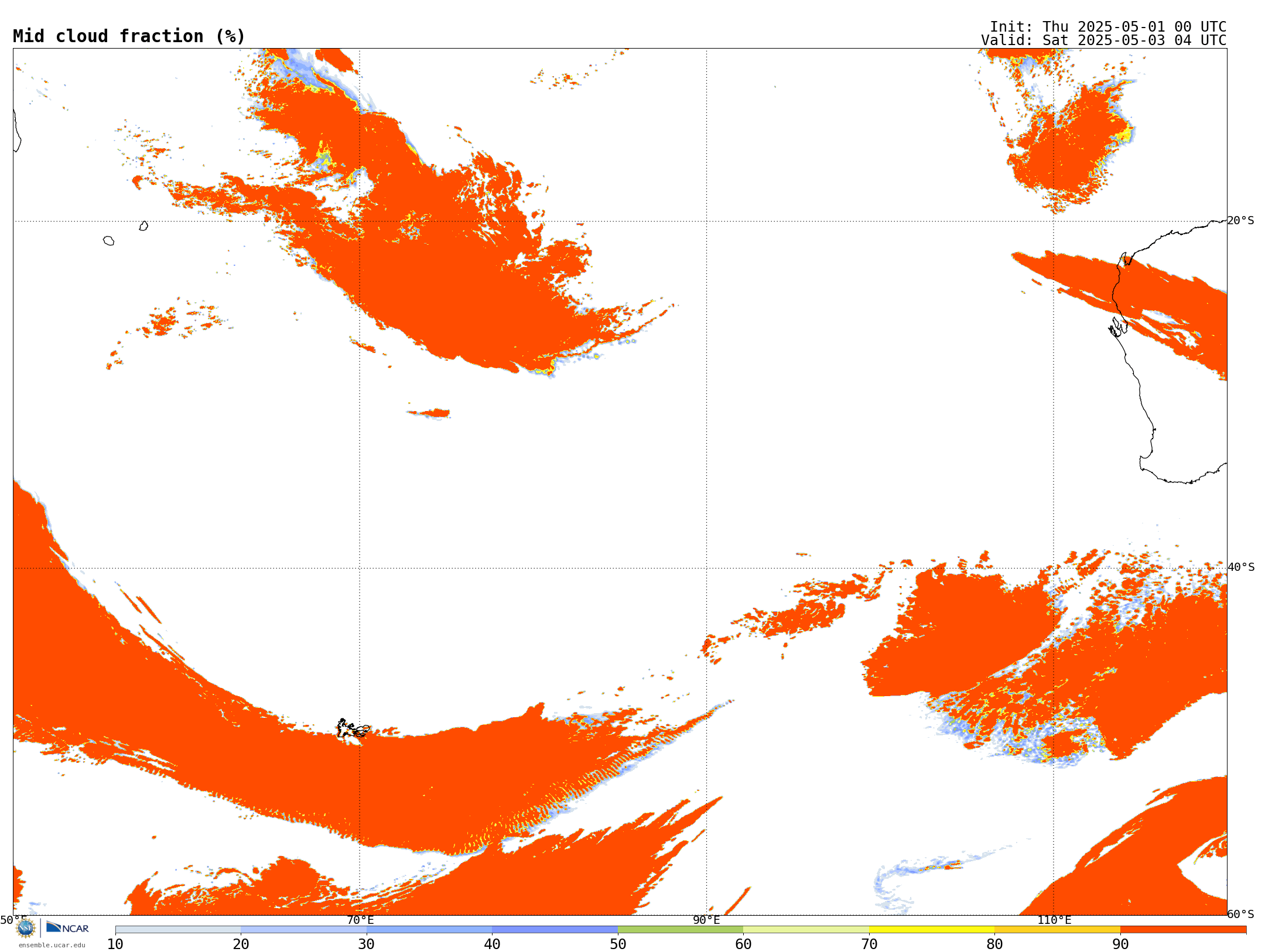Click the colorbar tick label 30
The width and height of the screenshot is (1265, 952).
(367, 944)
